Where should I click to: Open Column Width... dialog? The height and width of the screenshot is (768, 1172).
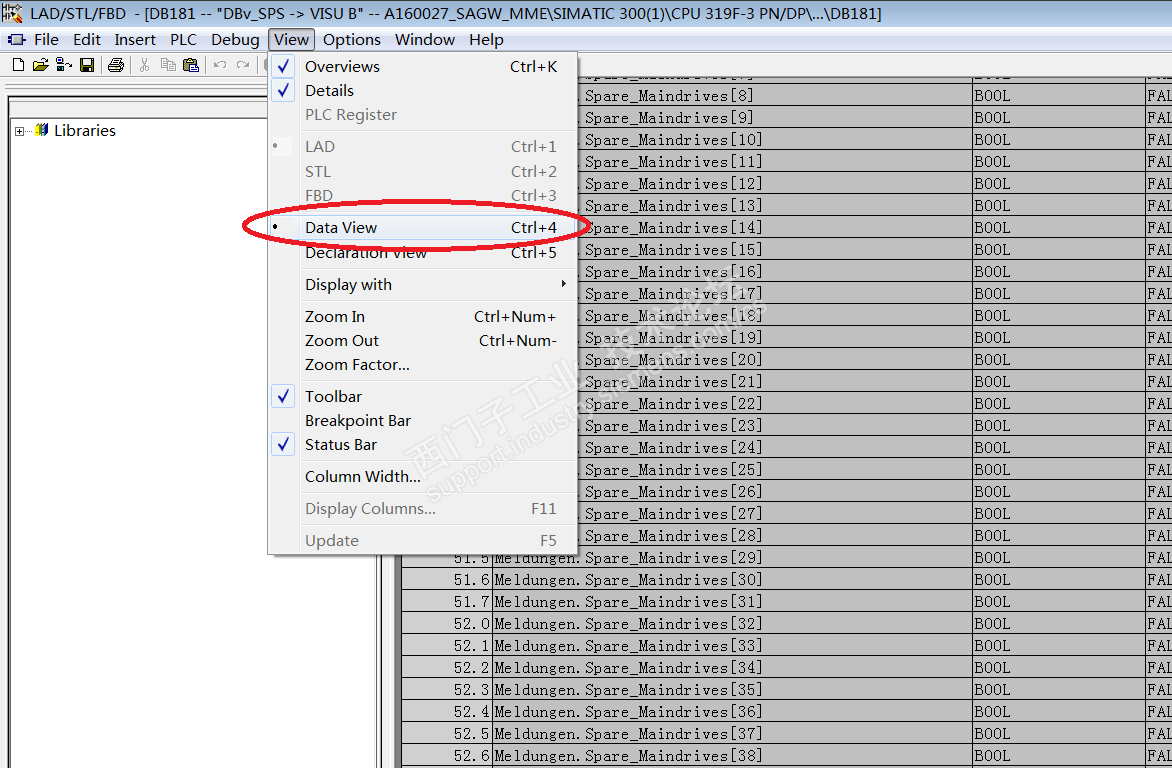[x=424, y=476]
